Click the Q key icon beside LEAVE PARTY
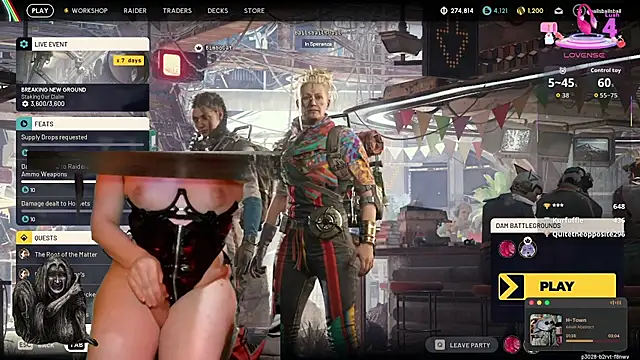This screenshot has width=640, height=360. 439,345
